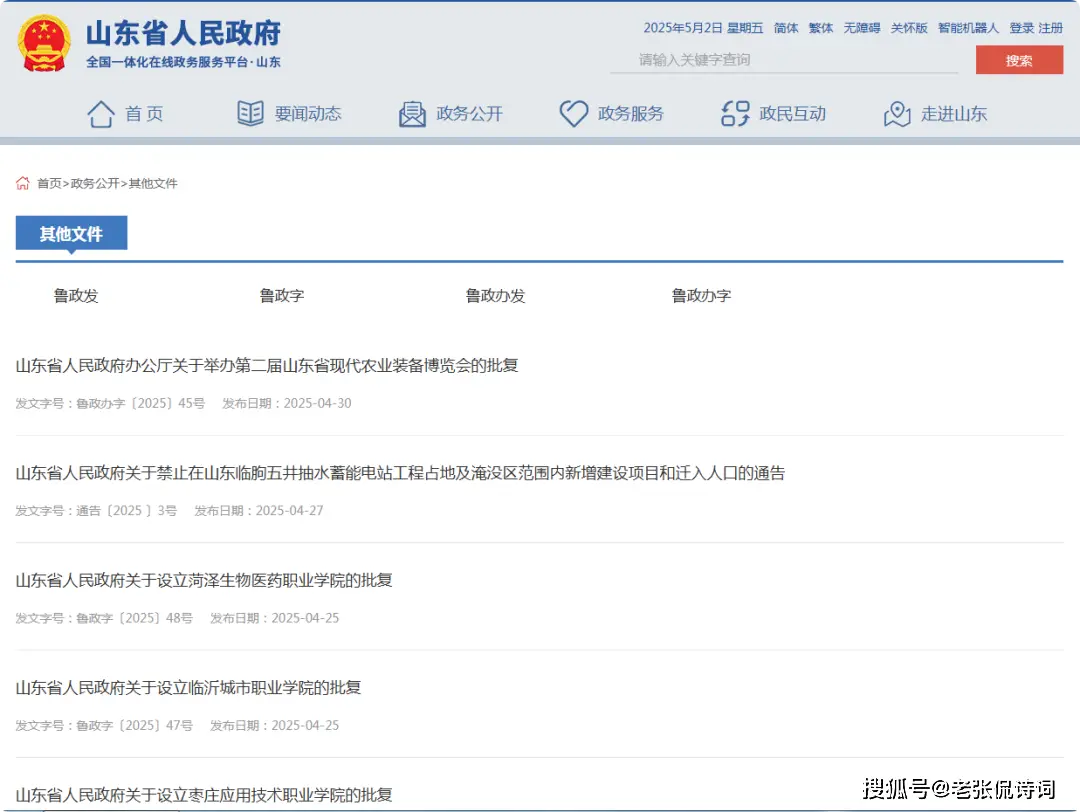Click document number 通告〔2025〕3号
Viewport: 1080px width, 812px height.
click(x=126, y=511)
